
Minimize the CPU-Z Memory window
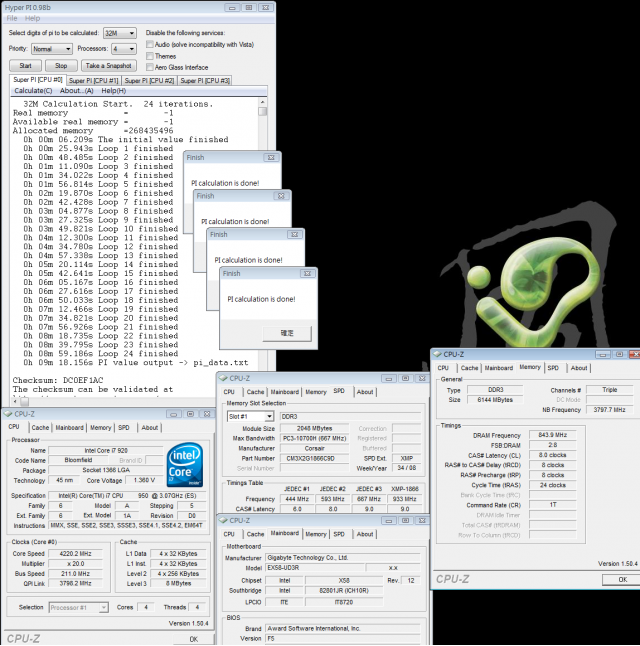(x=602, y=354)
